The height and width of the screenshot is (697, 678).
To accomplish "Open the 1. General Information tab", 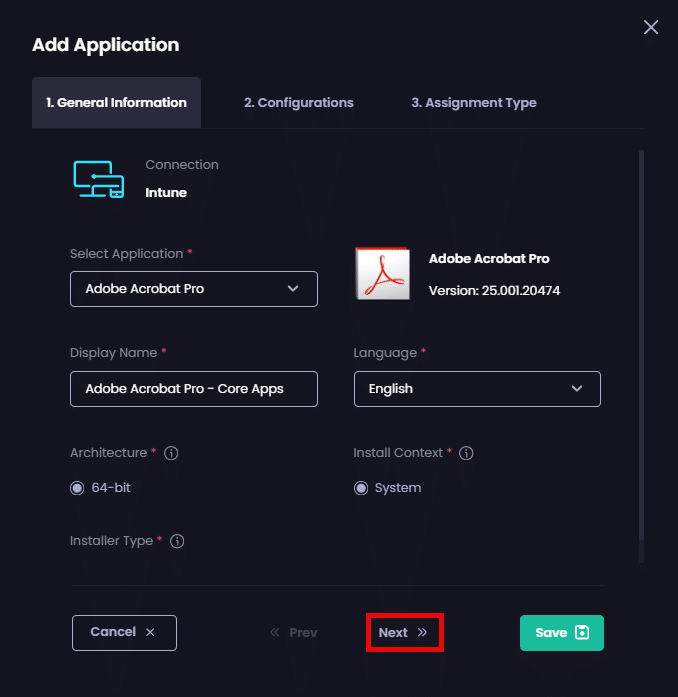I will [116, 103].
